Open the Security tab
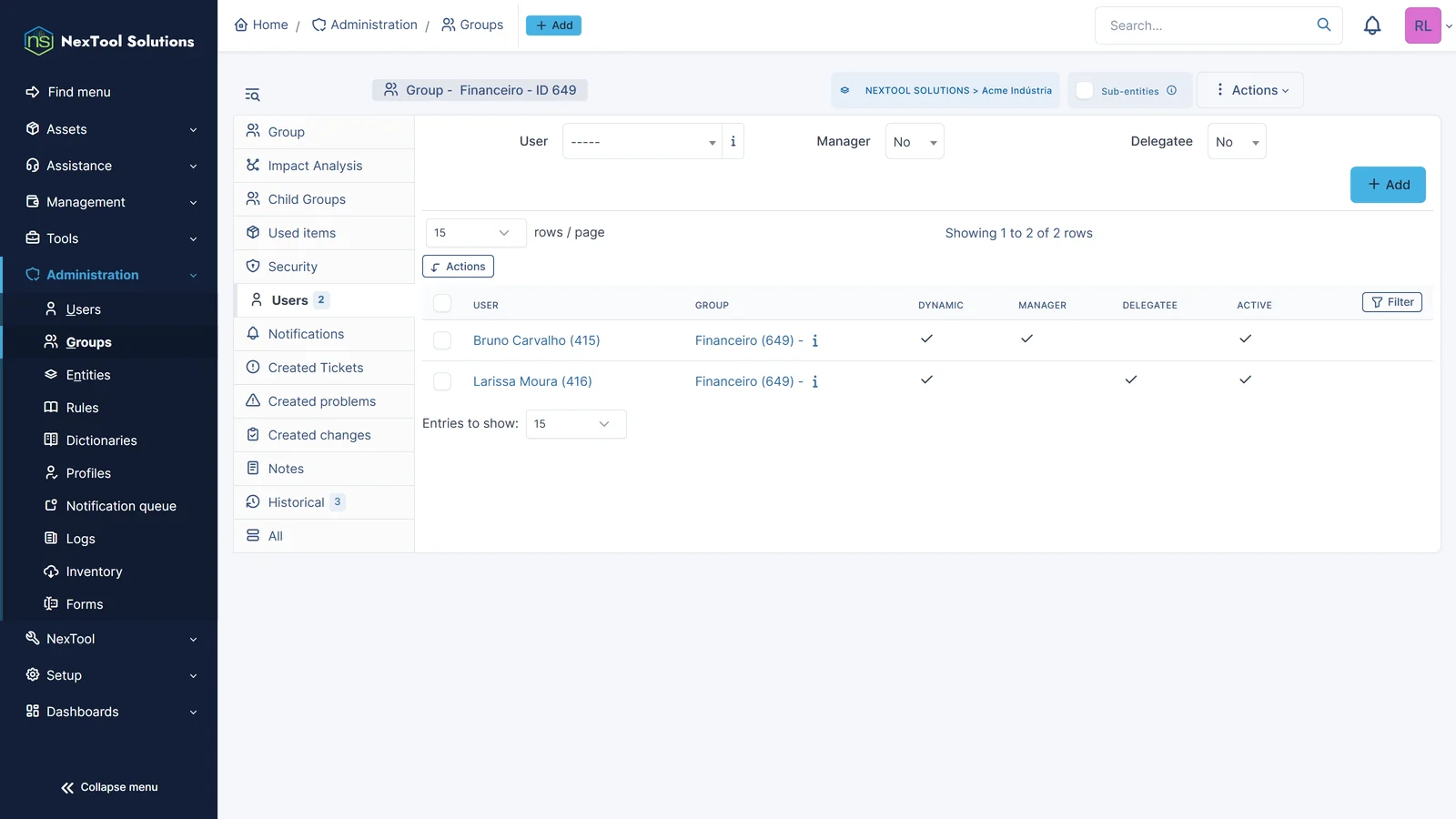 click(x=324, y=267)
